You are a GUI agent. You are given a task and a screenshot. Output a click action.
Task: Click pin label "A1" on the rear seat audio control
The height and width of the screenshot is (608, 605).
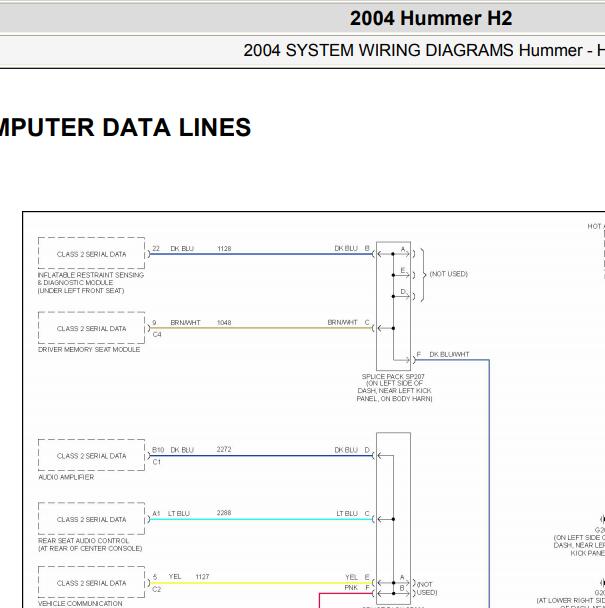point(156,513)
